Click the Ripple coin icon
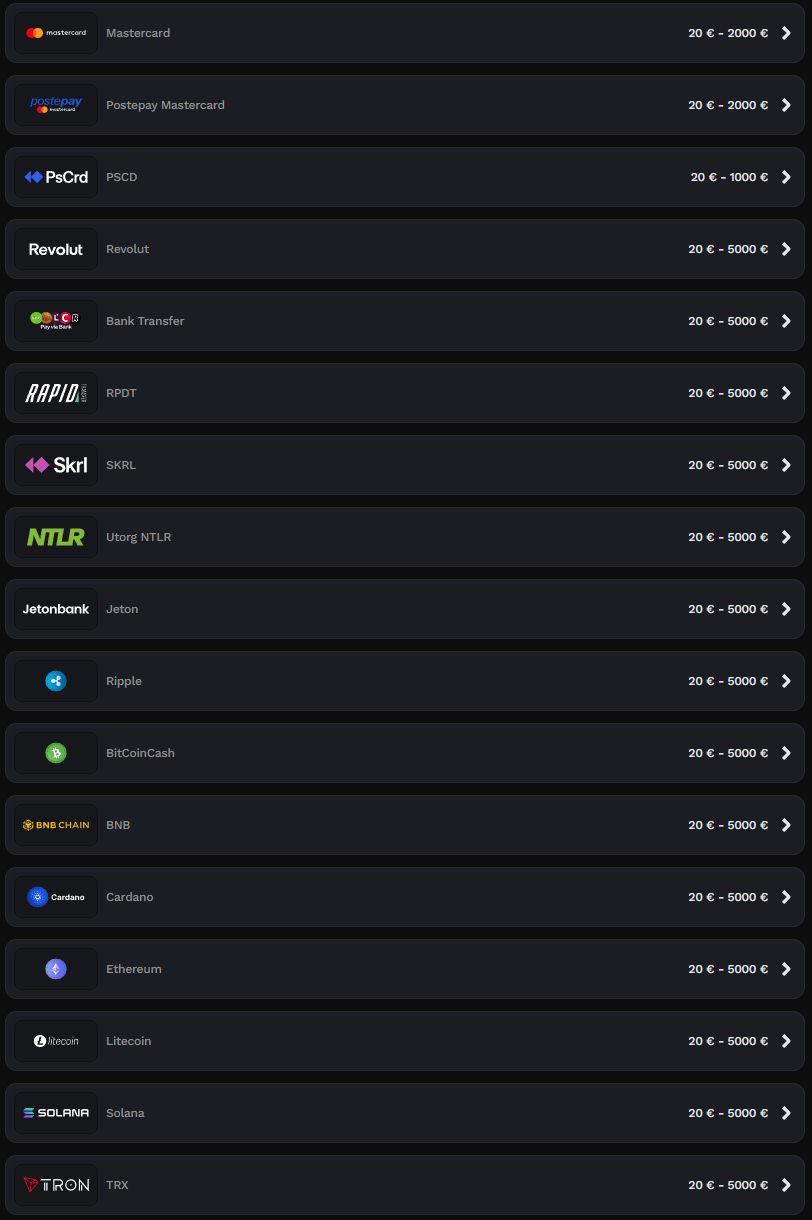This screenshot has height=1220, width=812. (x=56, y=681)
